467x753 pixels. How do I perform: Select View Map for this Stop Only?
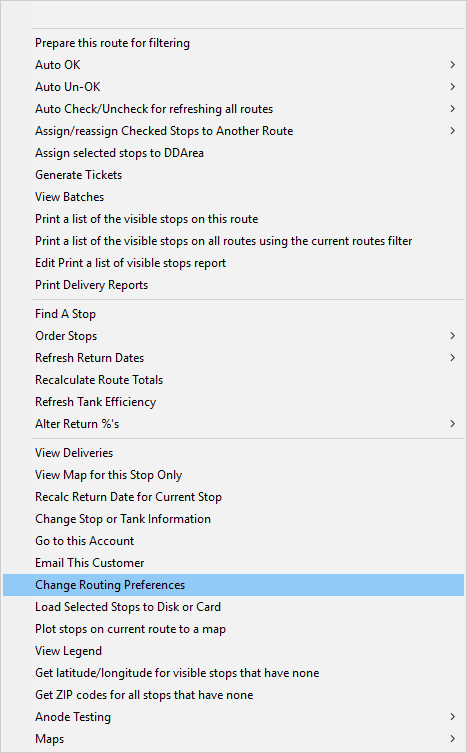coord(234,475)
